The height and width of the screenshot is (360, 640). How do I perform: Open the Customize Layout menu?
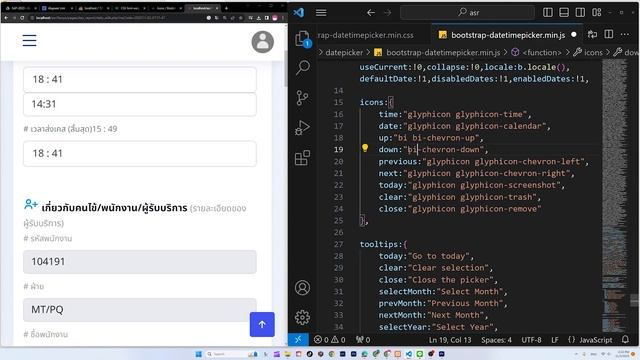click(x=597, y=13)
